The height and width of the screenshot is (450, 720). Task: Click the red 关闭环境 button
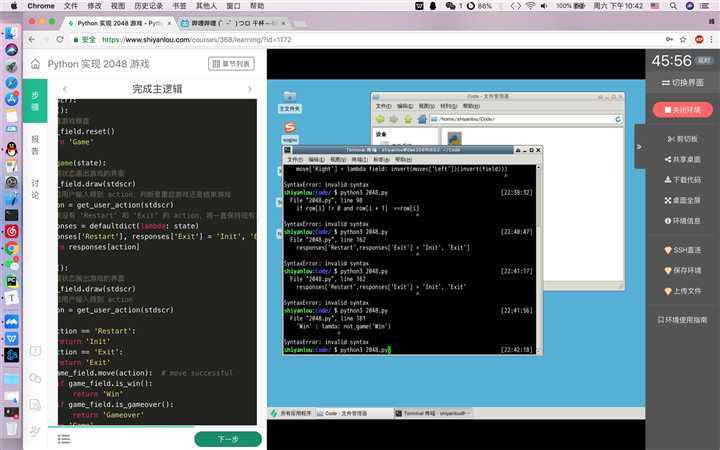click(x=683, y=110)
